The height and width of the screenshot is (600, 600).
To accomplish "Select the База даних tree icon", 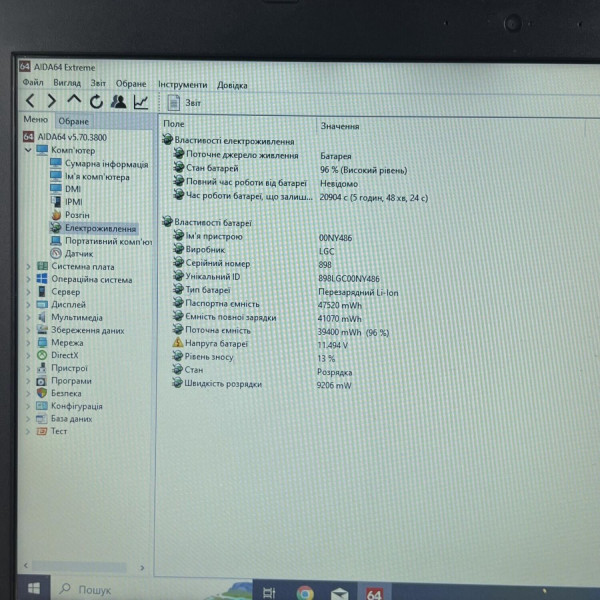I will 41,419.
